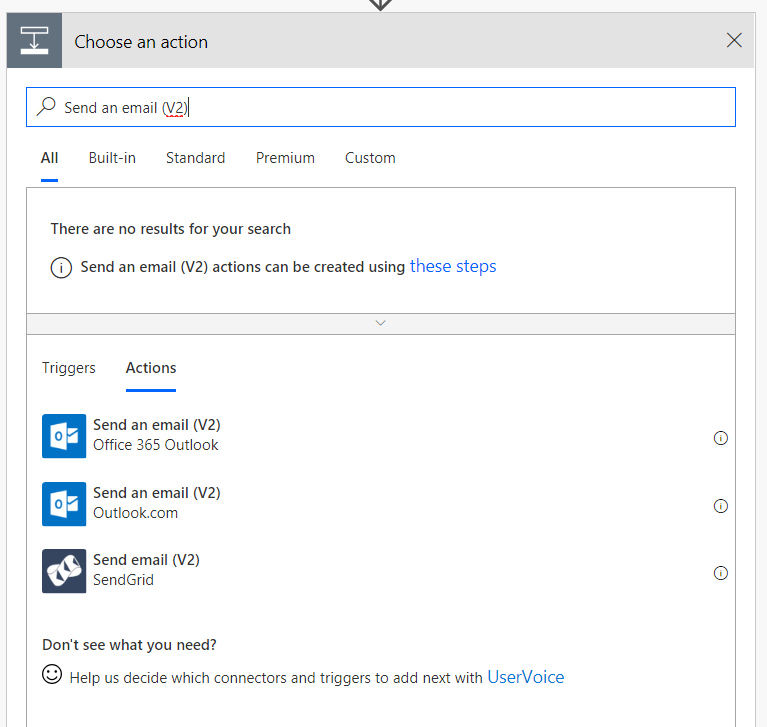Collapse the connectors panel with chevron

380,323
